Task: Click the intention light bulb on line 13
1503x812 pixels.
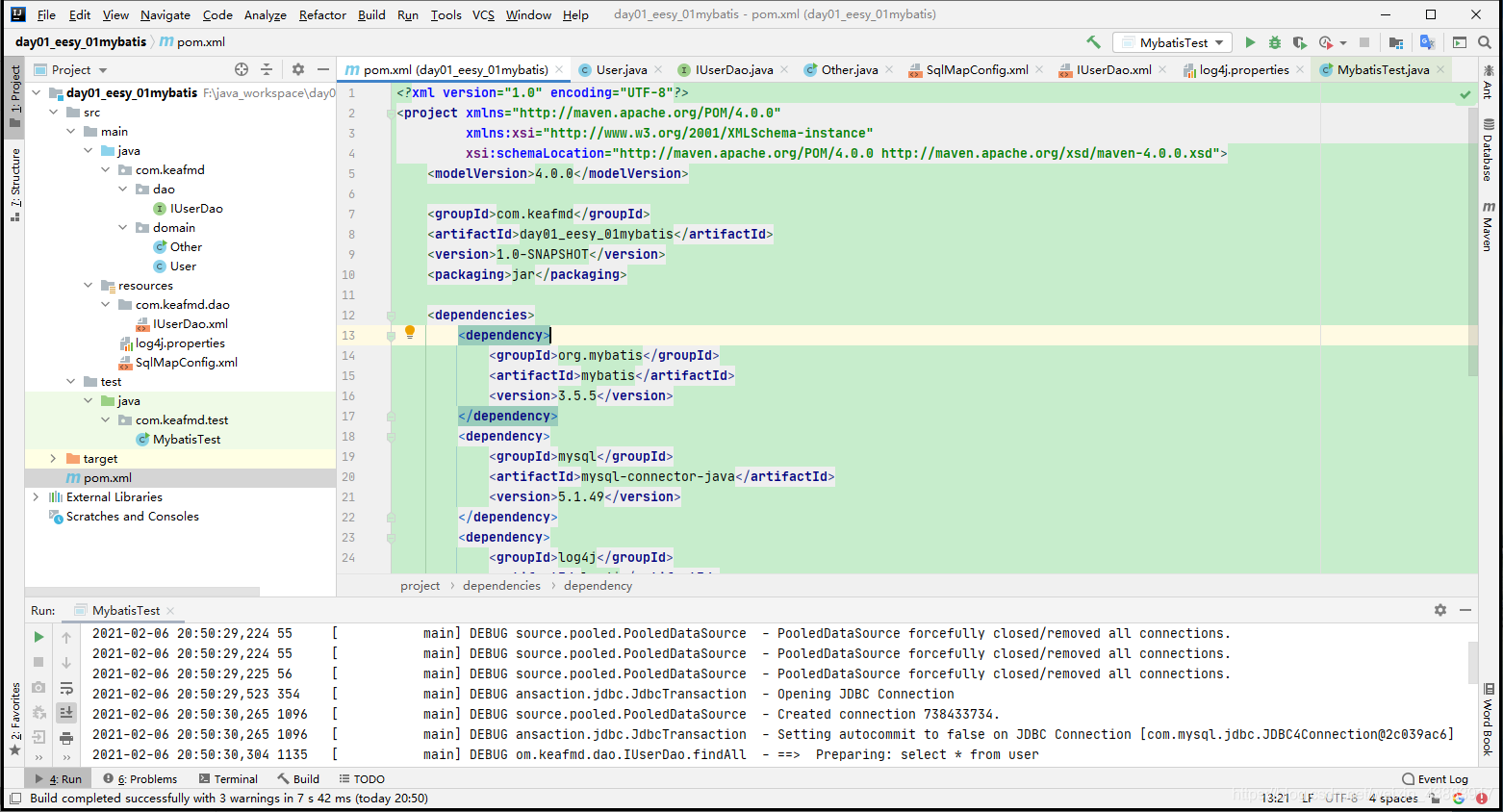Action: [410, 332]
